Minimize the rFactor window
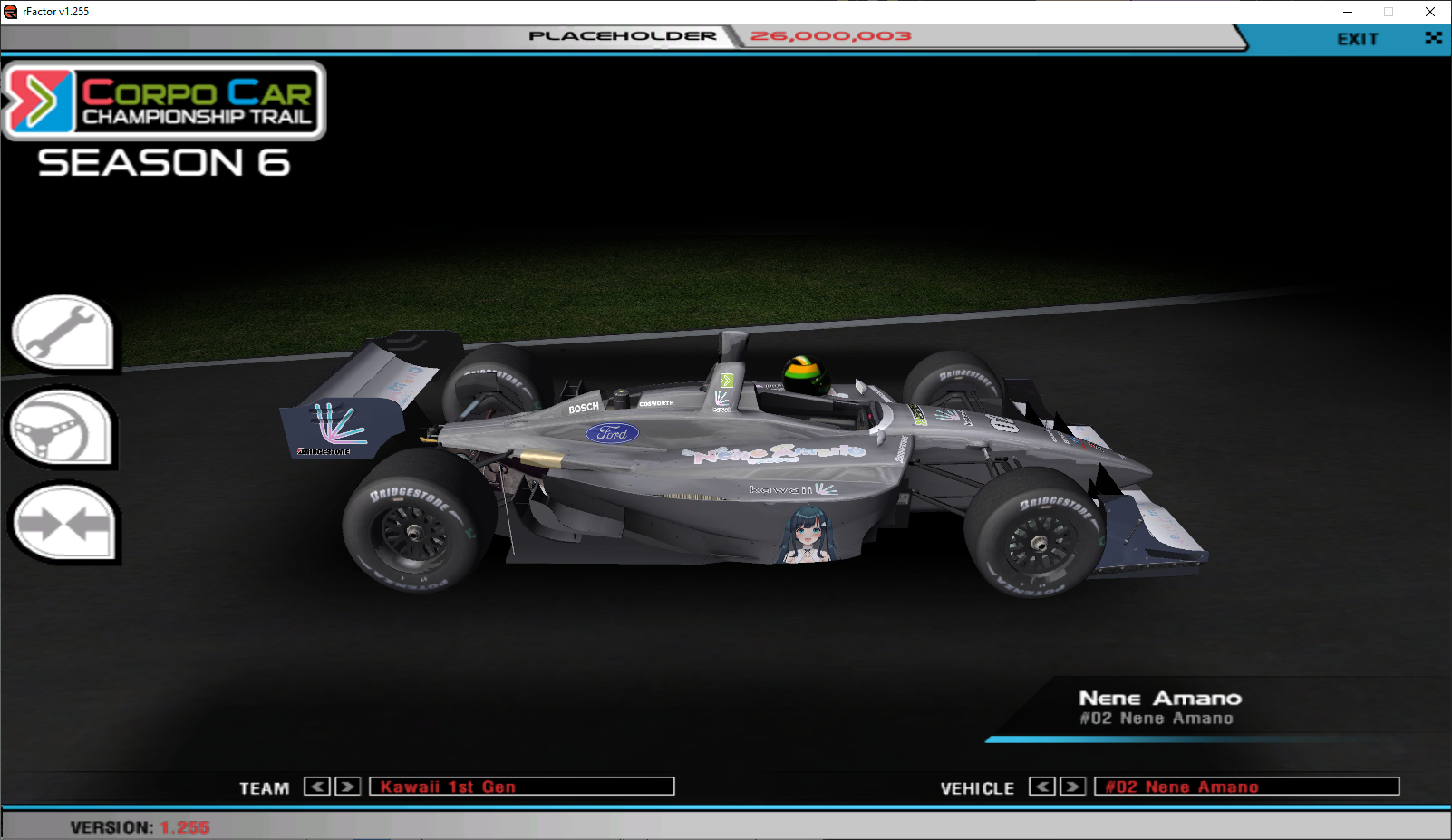This screenshot has width=1452, height=840. click(1348, 12)
